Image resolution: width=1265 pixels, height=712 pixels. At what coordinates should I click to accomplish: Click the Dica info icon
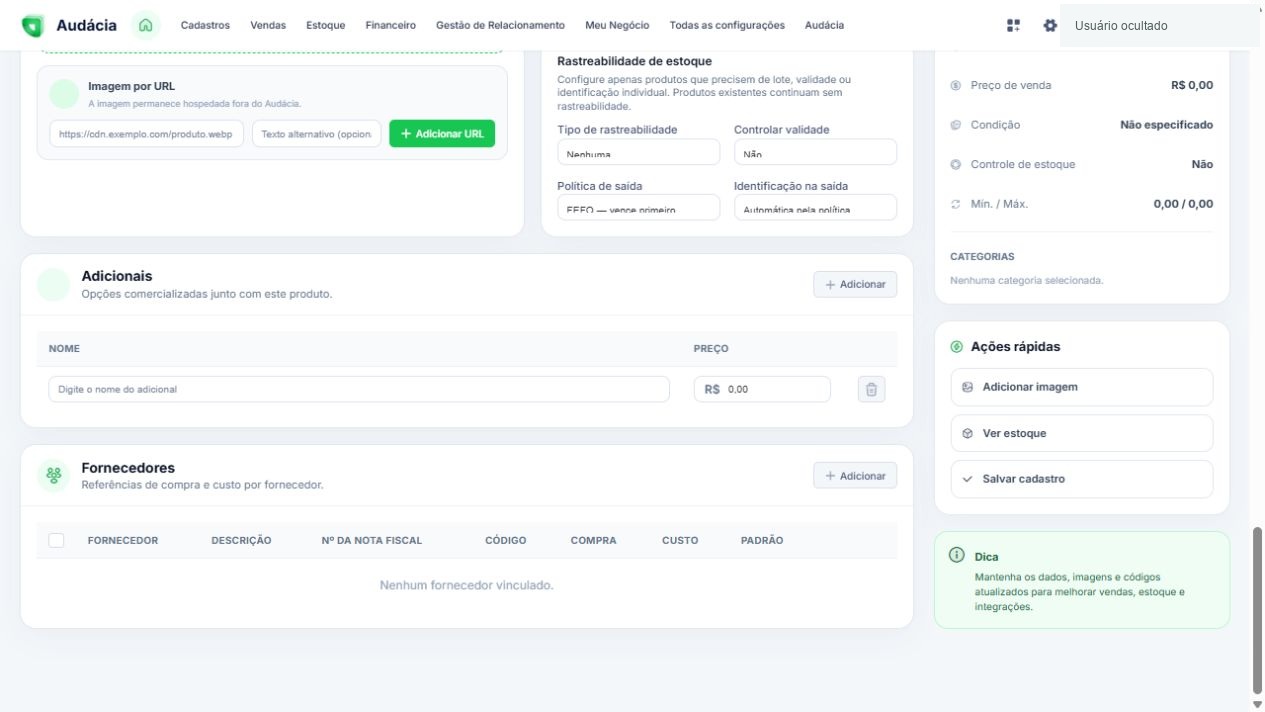(x=957, y=555)
